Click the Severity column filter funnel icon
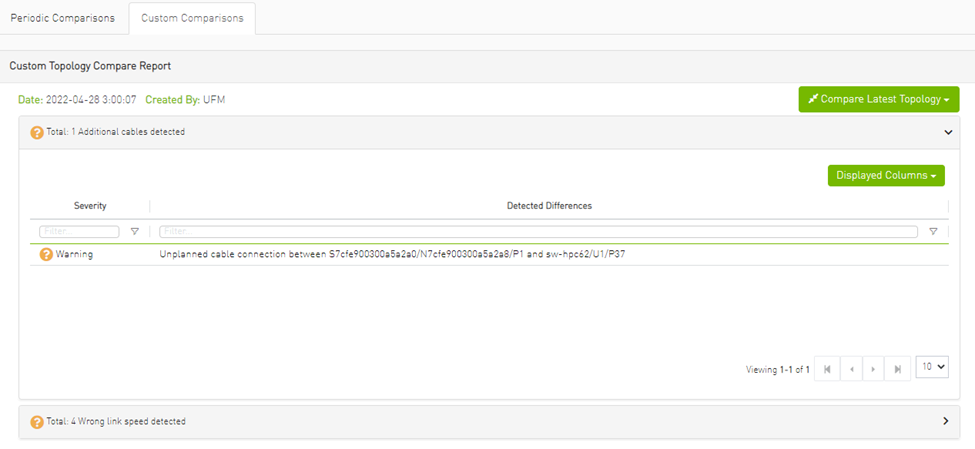Screen dimensions: 975x449 135,231
